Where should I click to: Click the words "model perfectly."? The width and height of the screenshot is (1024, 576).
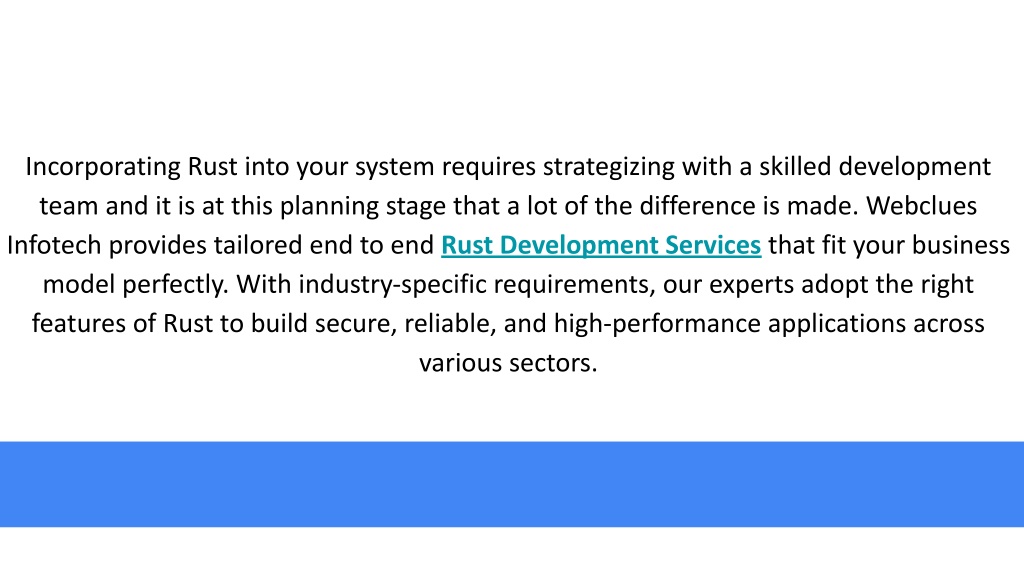[x=136, y=285]
